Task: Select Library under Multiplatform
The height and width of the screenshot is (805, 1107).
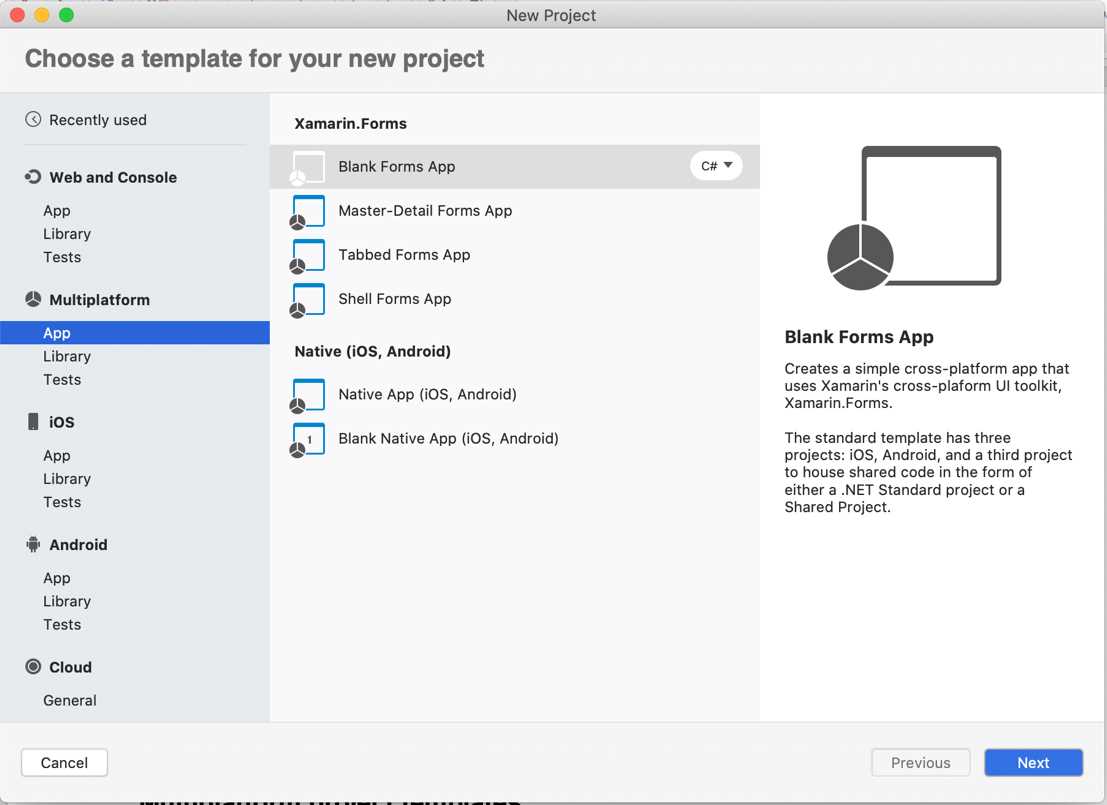Action: (67, 356)
